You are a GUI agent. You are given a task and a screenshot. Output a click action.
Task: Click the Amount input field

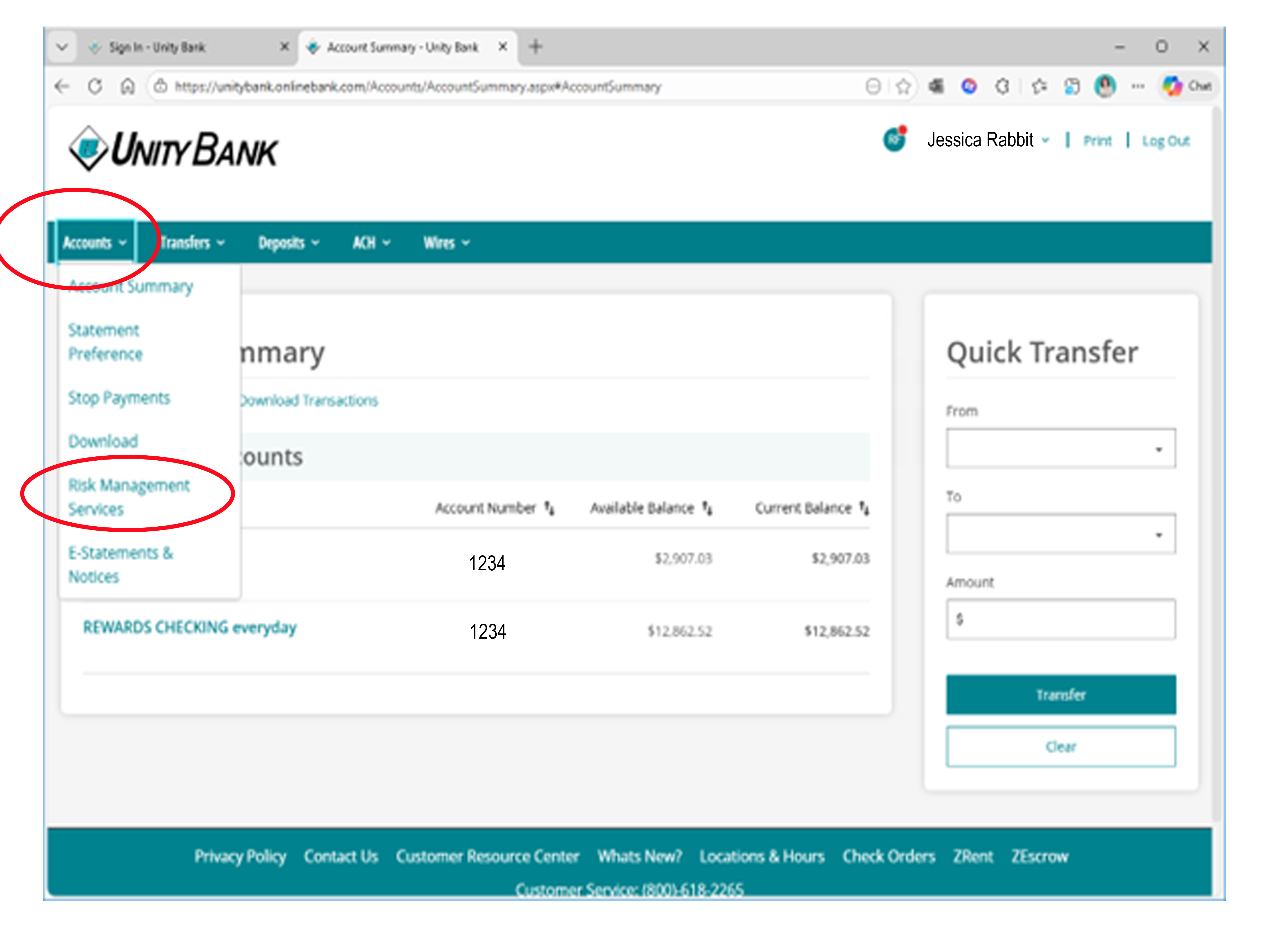tap(1061, 619)
